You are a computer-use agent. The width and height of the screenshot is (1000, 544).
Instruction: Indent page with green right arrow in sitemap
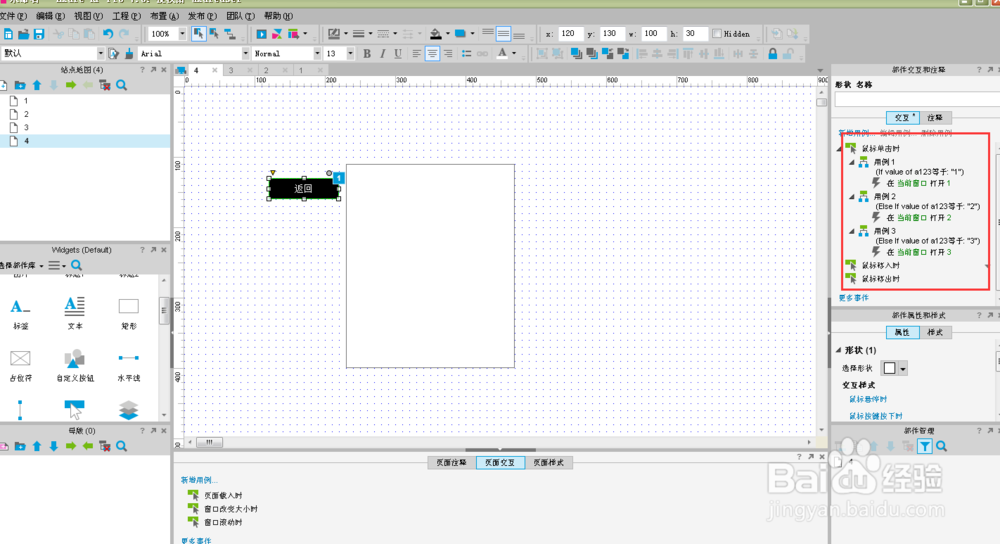(x=71, y=85)
